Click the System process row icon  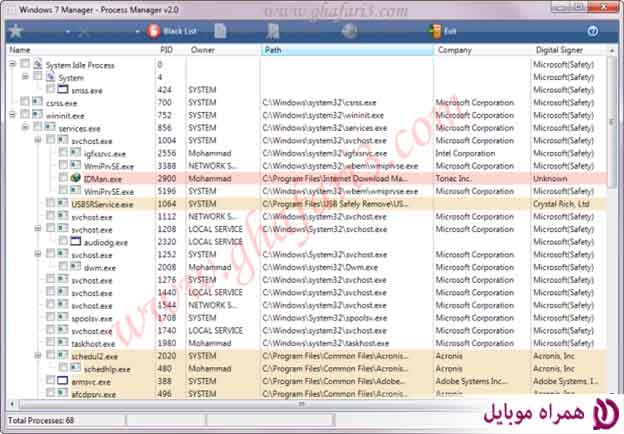(x=51, y=76)
